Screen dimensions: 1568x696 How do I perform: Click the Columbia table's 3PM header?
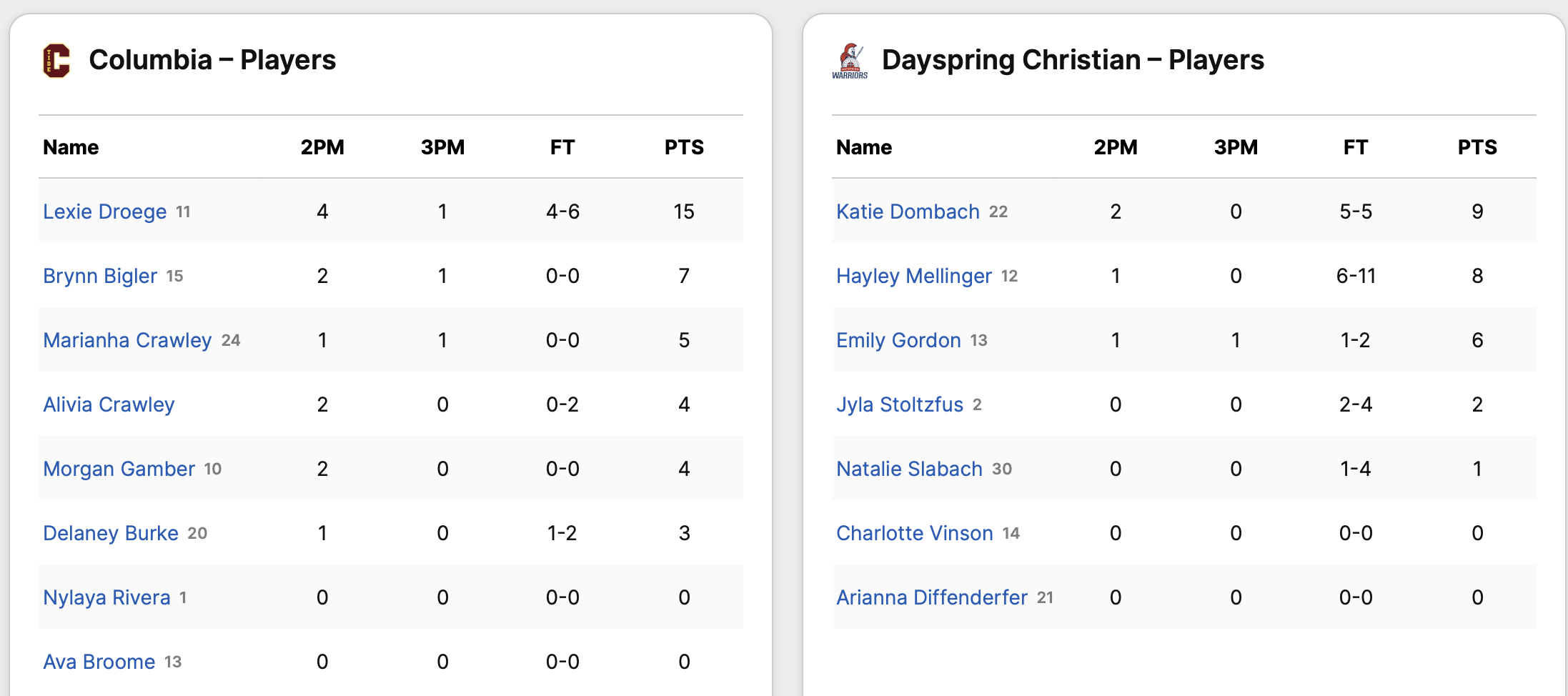point(442,147)
